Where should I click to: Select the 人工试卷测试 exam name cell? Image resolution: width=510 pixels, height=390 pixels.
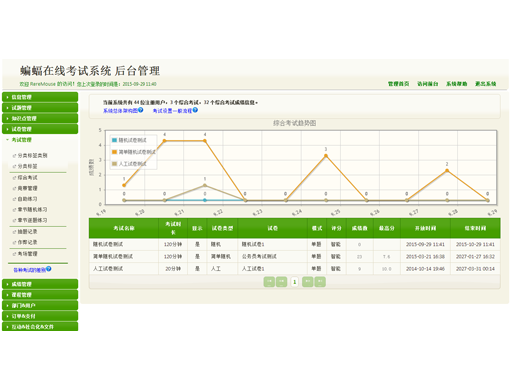tap(124, 268)
